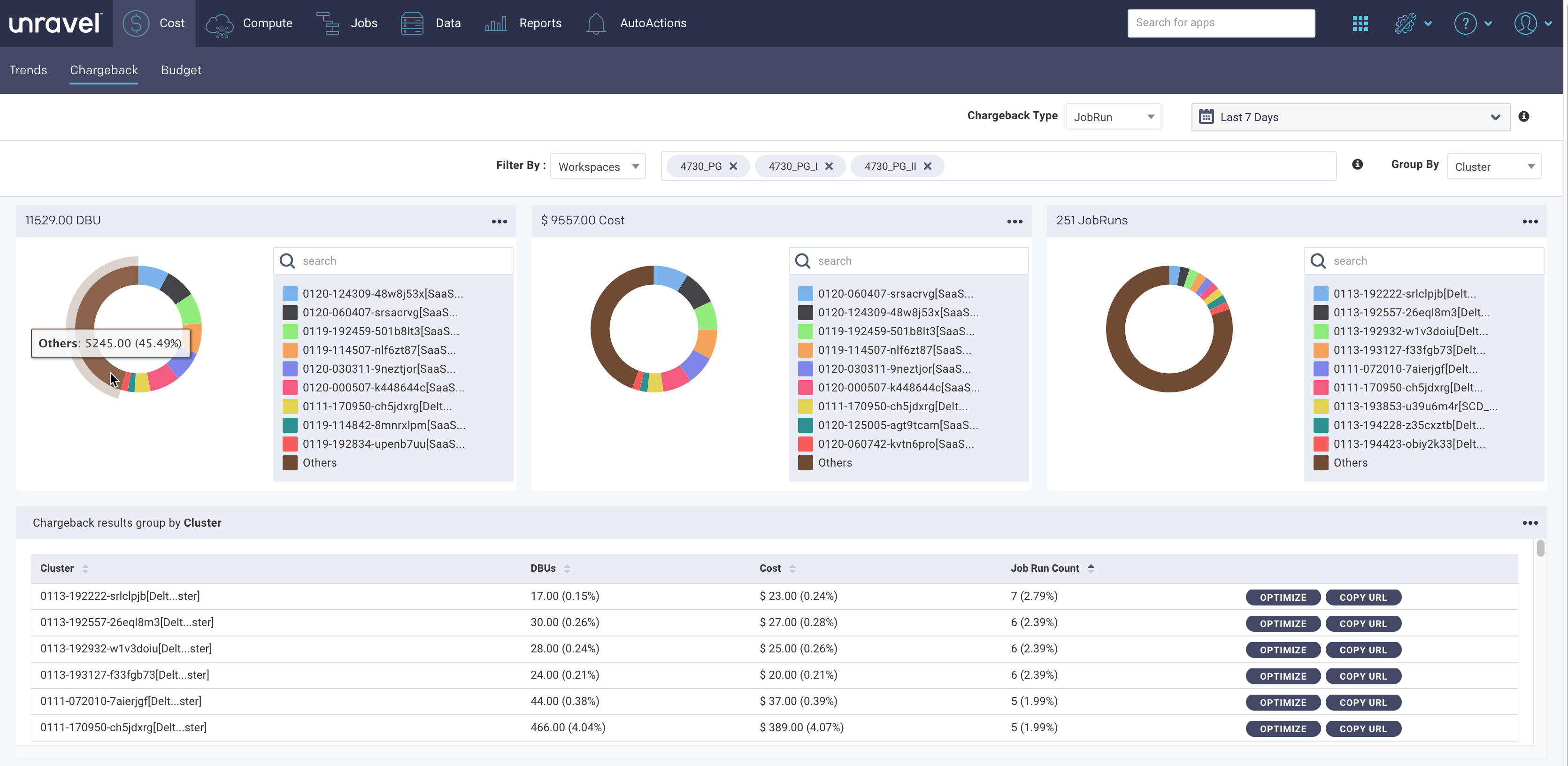Image resolution: width=1568 pixels, height=766 pixels.
Task: Click the Jobs workflow icon
Action: (x=328, y=24)
